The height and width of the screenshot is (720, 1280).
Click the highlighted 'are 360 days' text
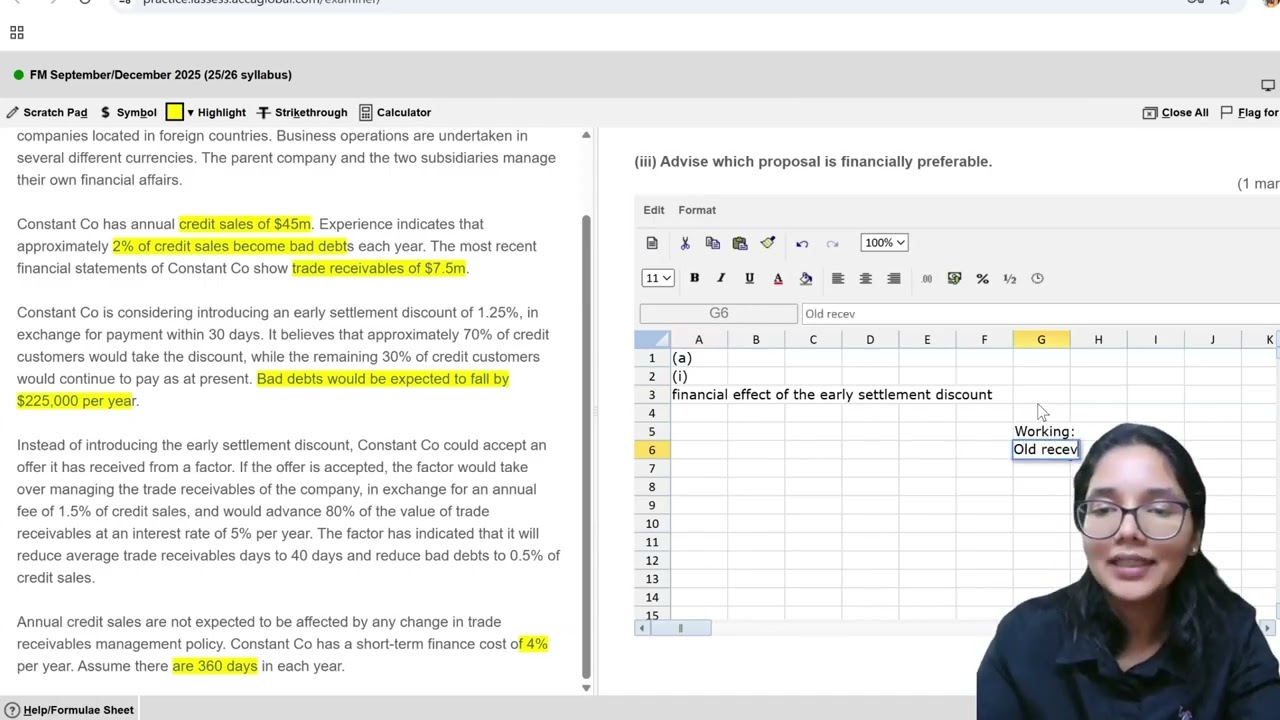[215, 666]
